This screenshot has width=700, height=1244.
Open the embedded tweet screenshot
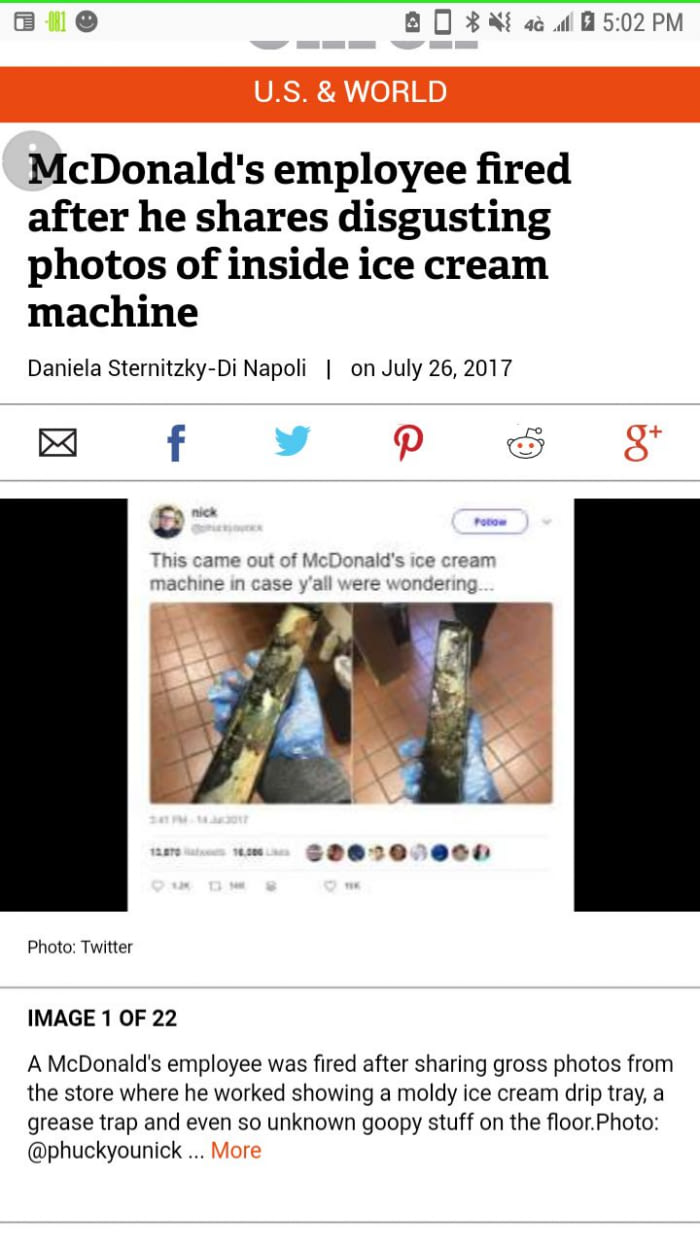[x=351, y=704]
